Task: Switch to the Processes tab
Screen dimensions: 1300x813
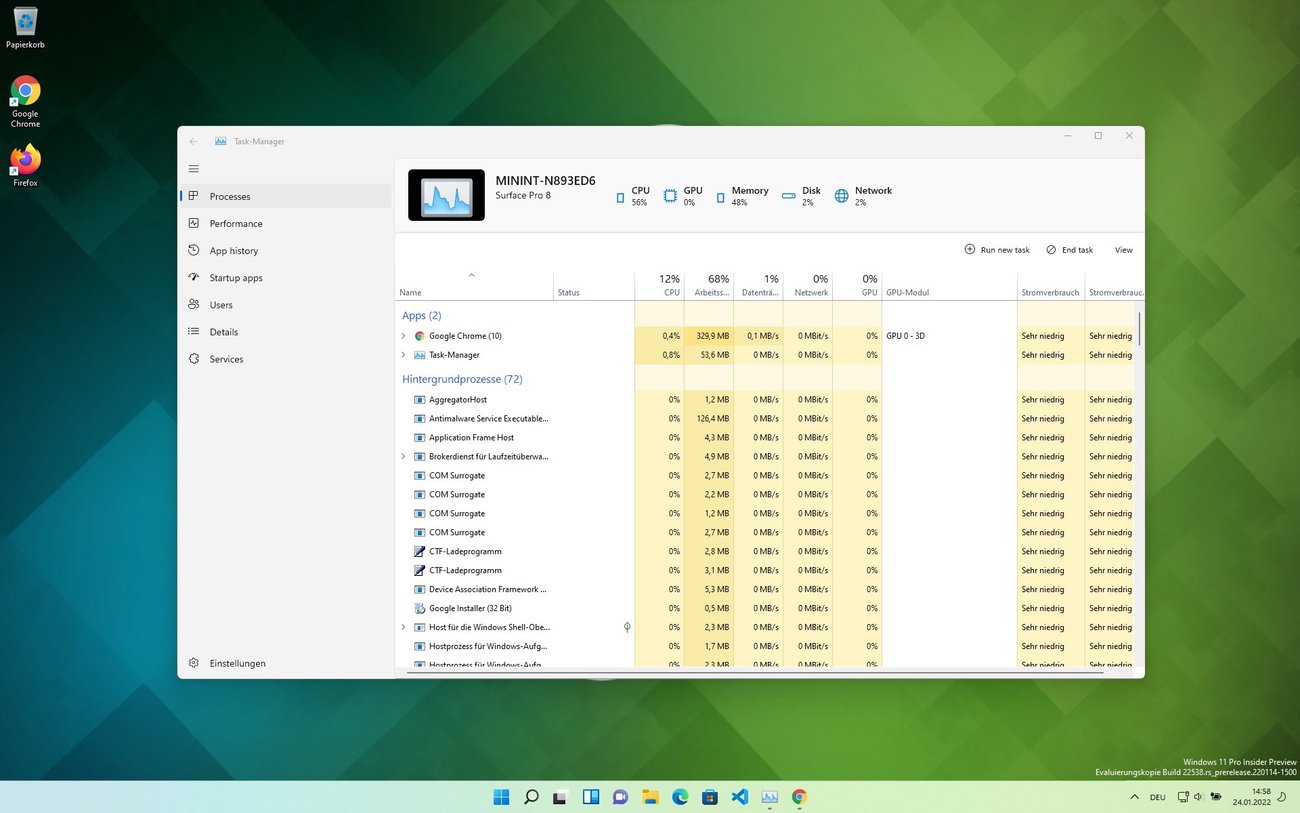Action: click(229, 196)
